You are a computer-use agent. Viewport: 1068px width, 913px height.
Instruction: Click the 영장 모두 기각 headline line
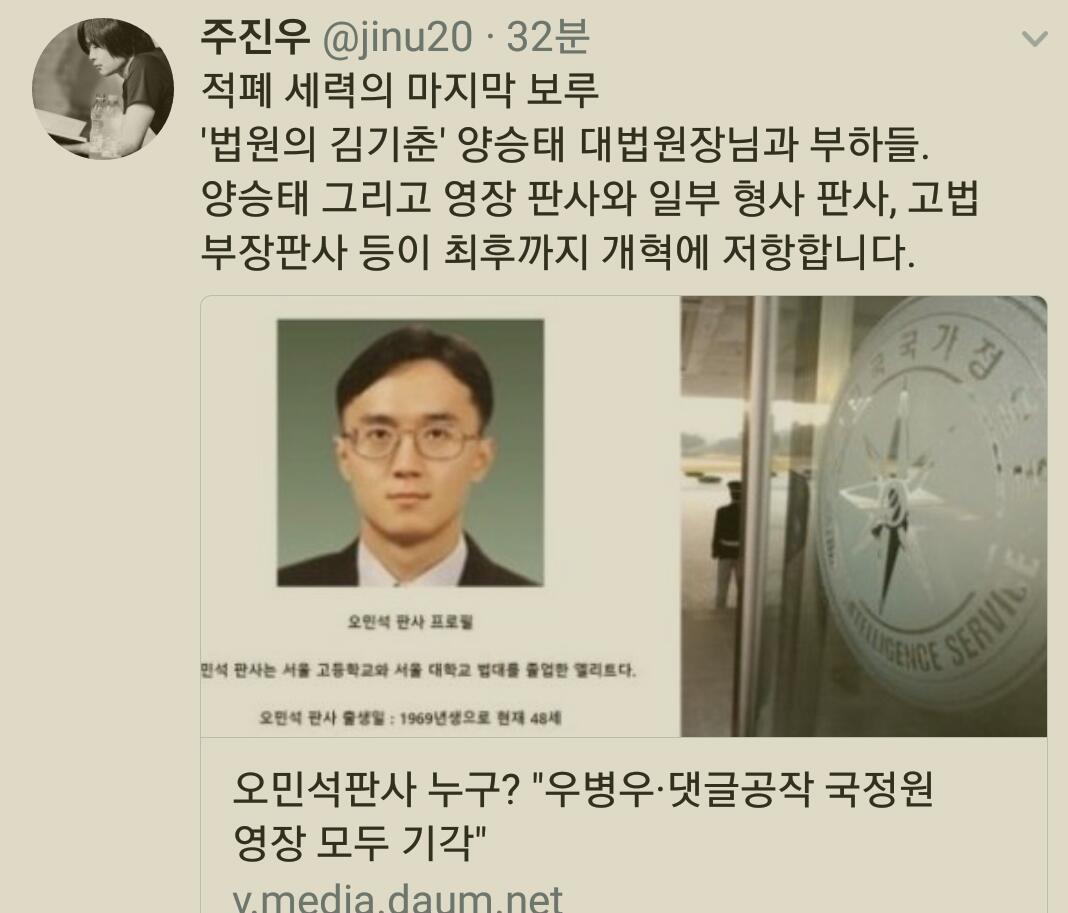click(x=359, y=843)
